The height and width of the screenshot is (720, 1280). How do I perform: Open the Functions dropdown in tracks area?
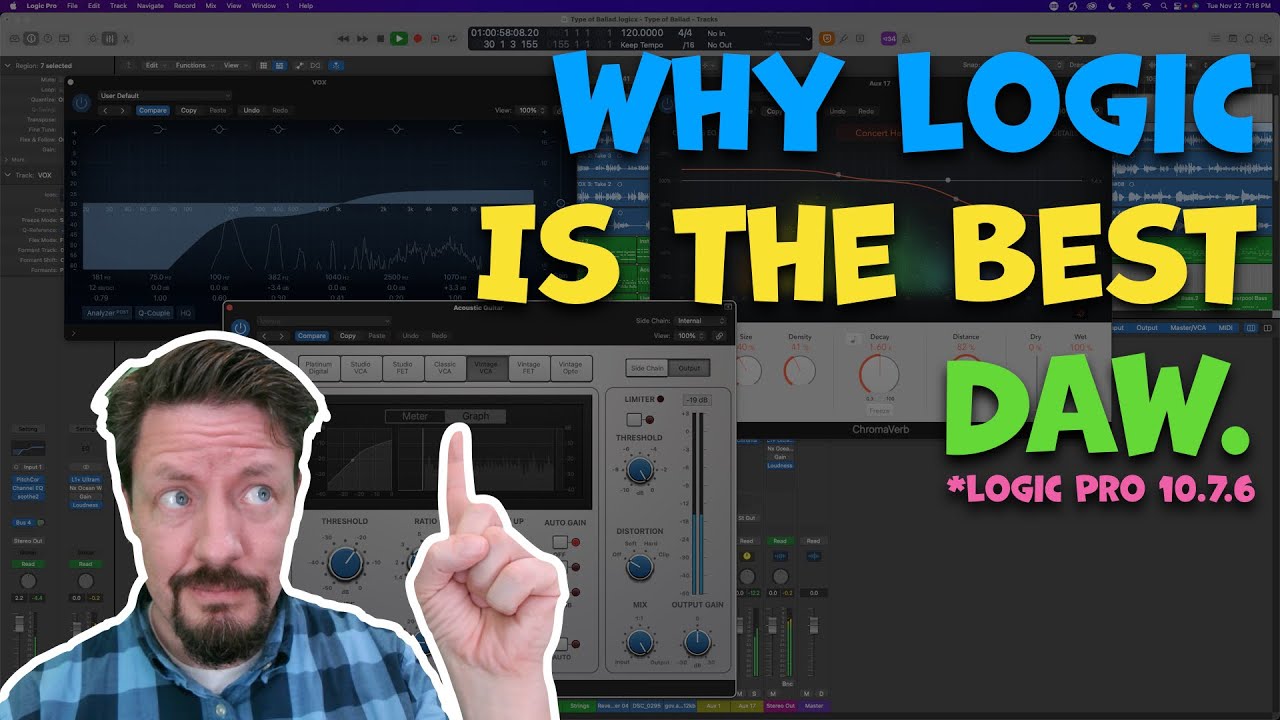194,65
